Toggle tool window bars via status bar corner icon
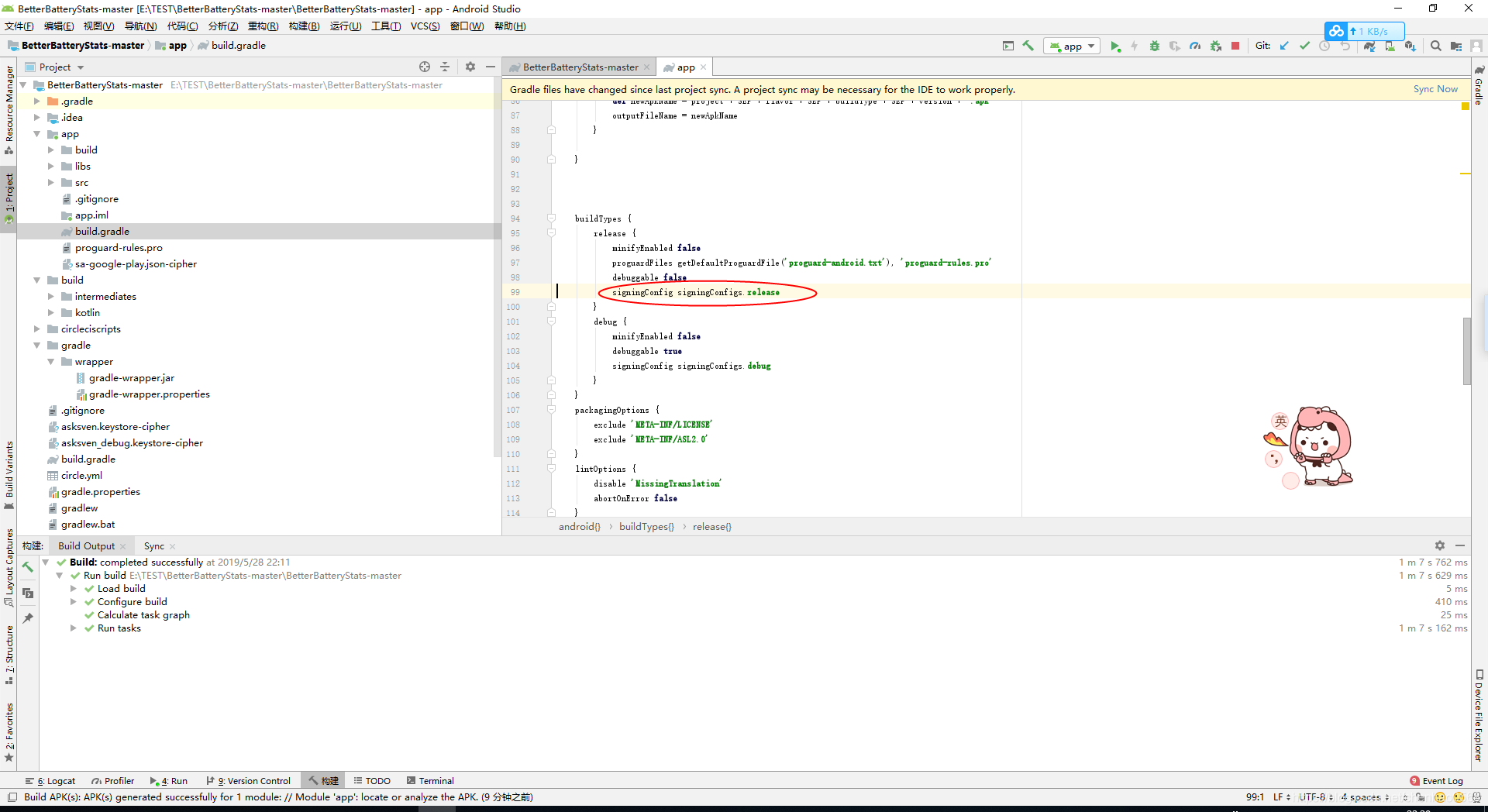 [12, 797]
